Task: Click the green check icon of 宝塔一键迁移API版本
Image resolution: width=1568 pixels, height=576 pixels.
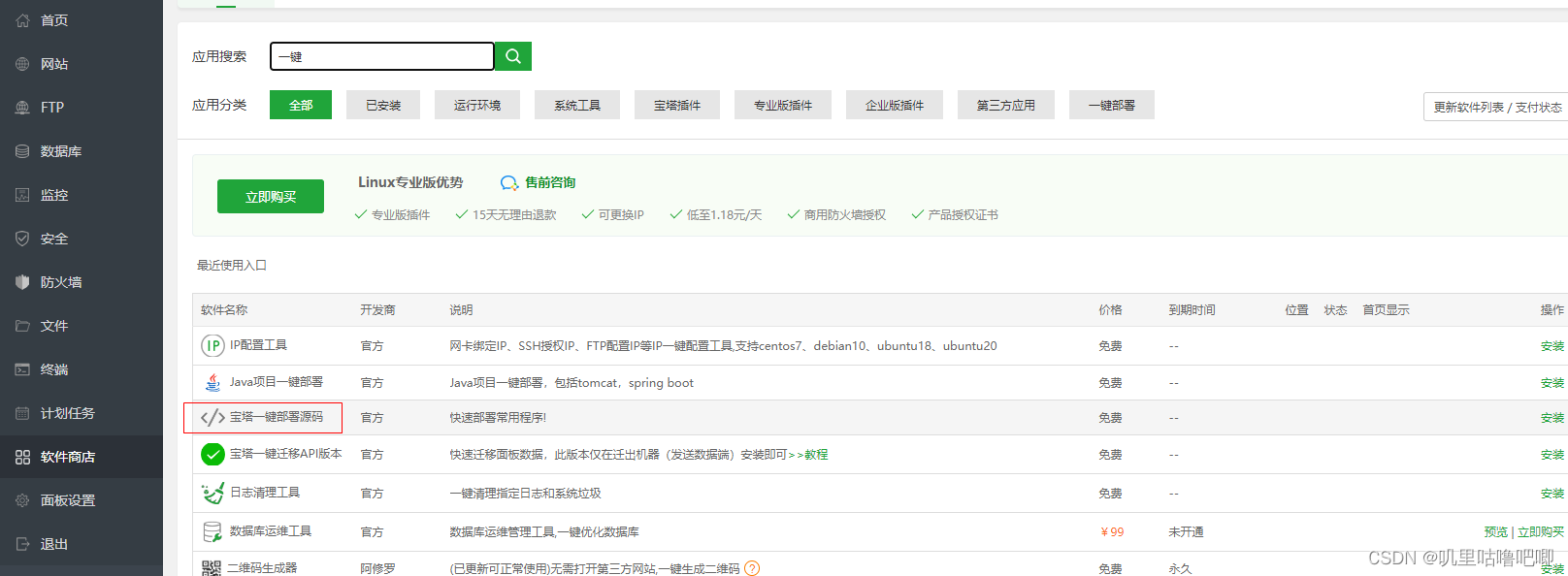Action: tap(212, 454)
